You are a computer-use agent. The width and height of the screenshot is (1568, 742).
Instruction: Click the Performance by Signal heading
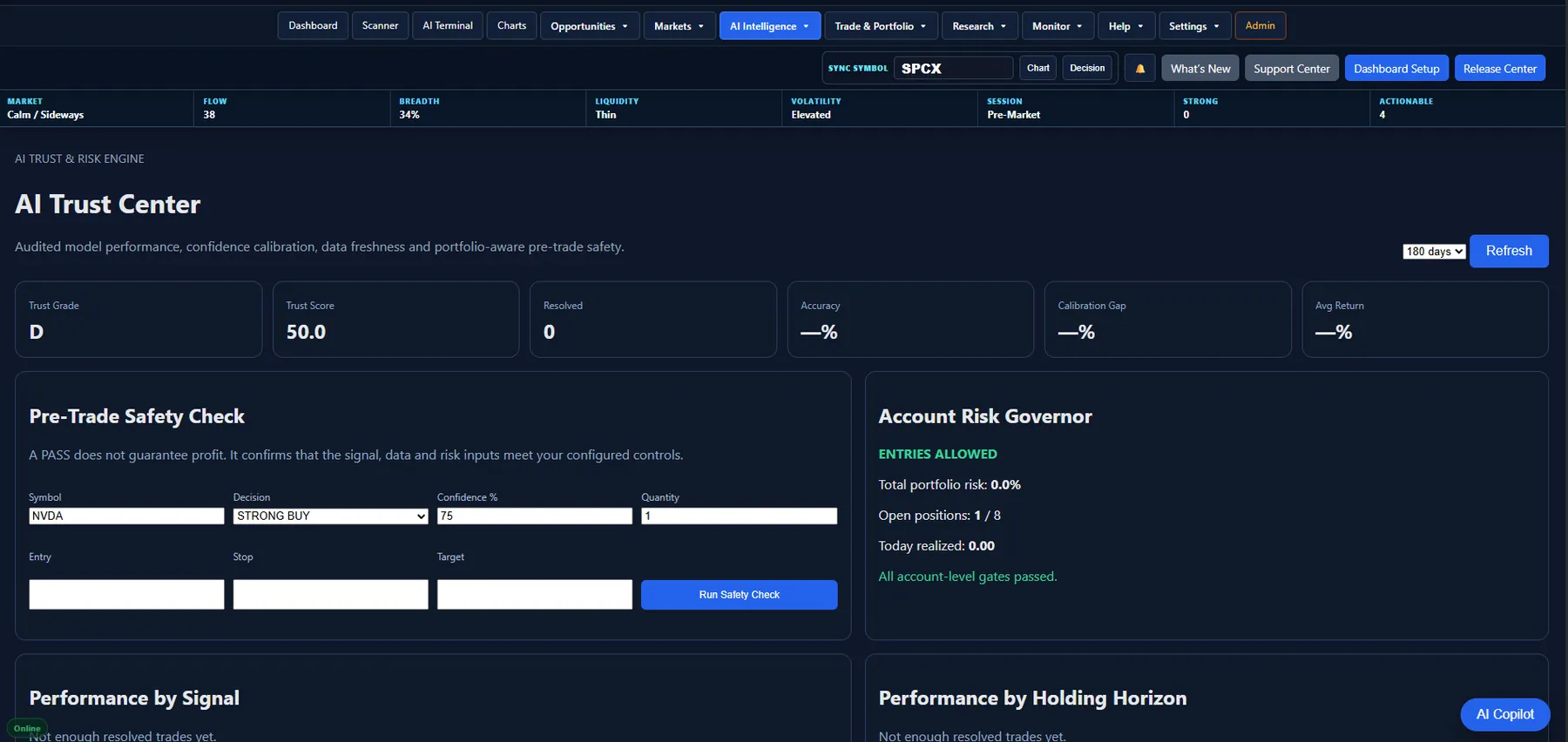(x=134, y=698)
